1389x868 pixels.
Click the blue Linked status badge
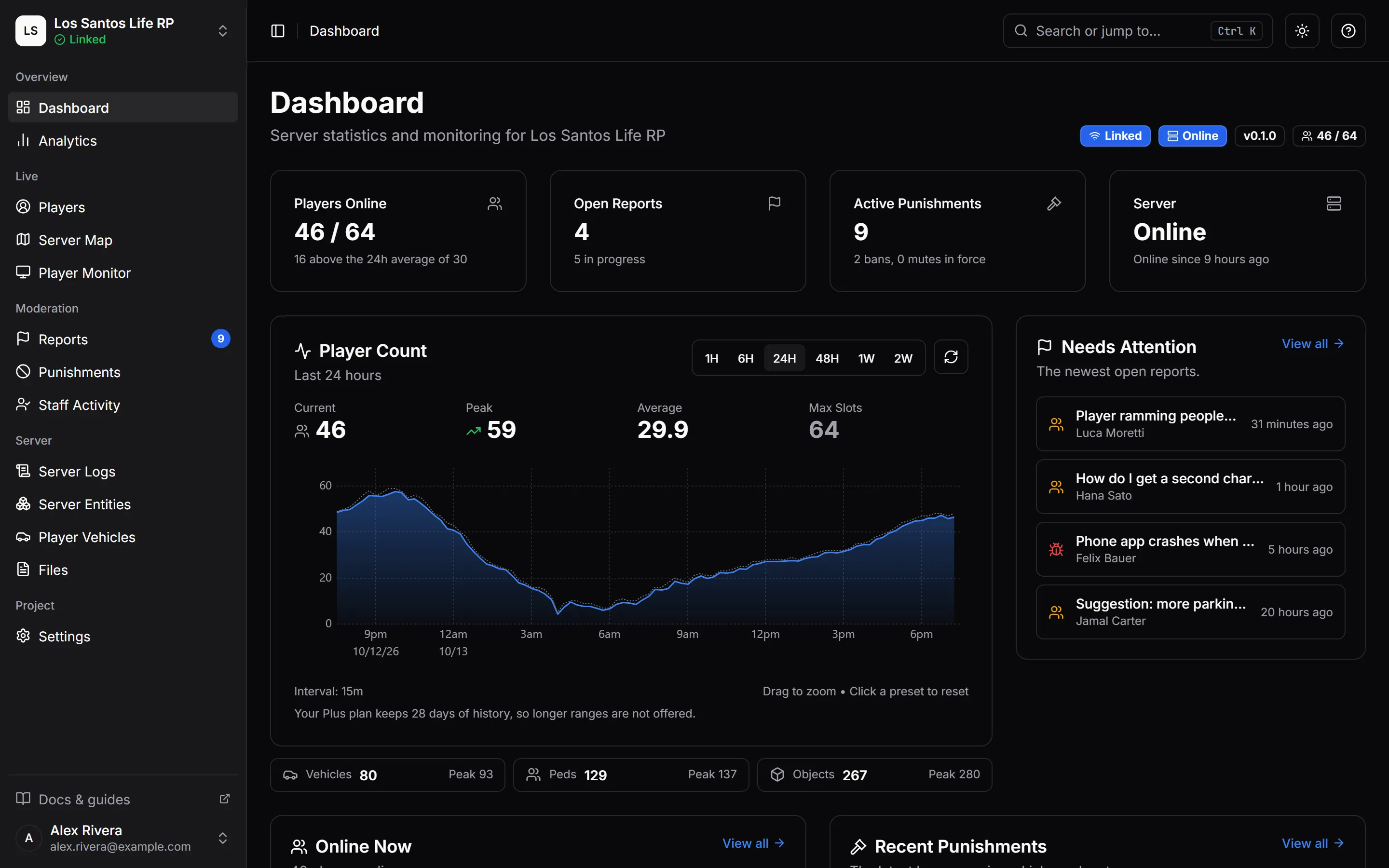[1115, 136]
